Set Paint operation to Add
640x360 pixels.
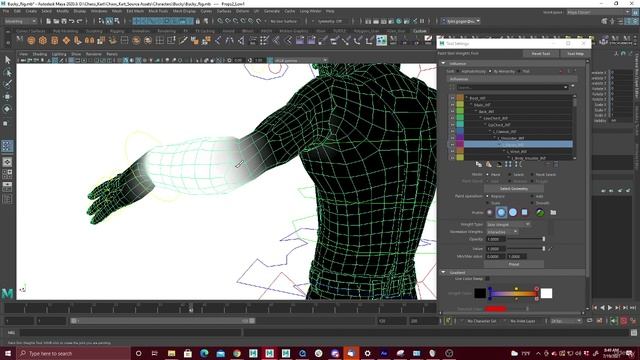click(532, 196)
